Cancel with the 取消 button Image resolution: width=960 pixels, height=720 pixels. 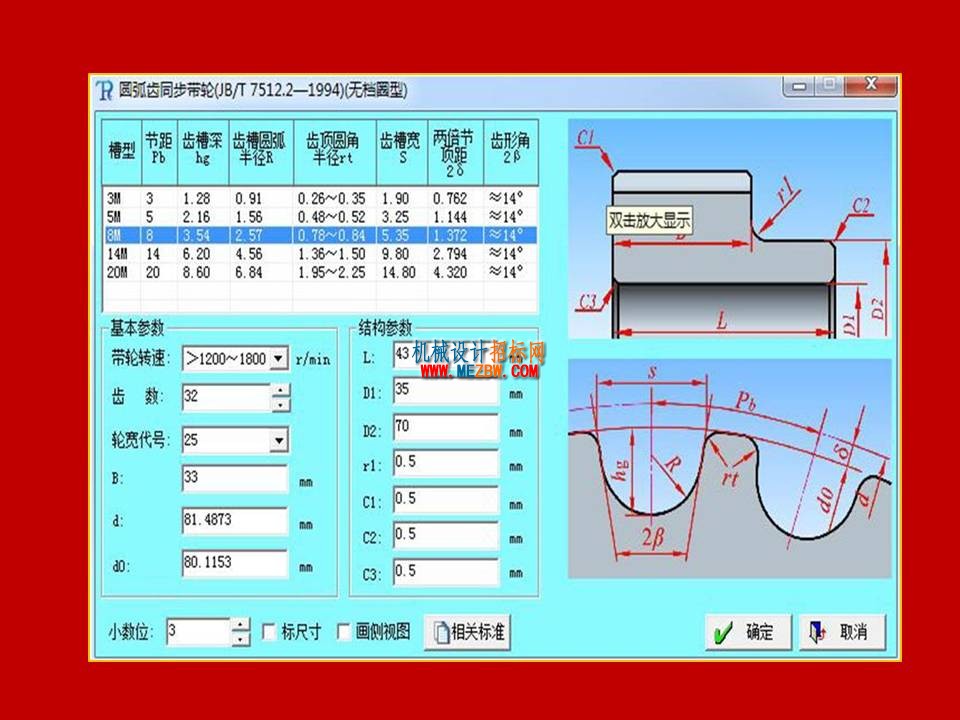click(x=842, y=632)
